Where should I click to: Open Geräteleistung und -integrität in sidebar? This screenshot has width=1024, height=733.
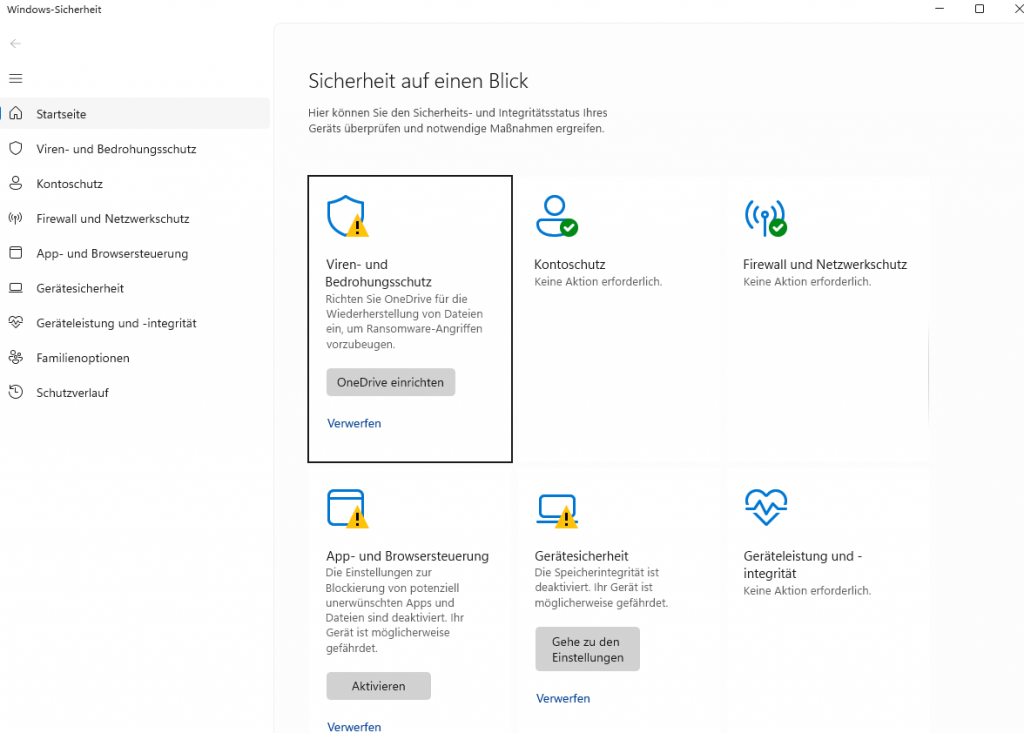[116, 323]
